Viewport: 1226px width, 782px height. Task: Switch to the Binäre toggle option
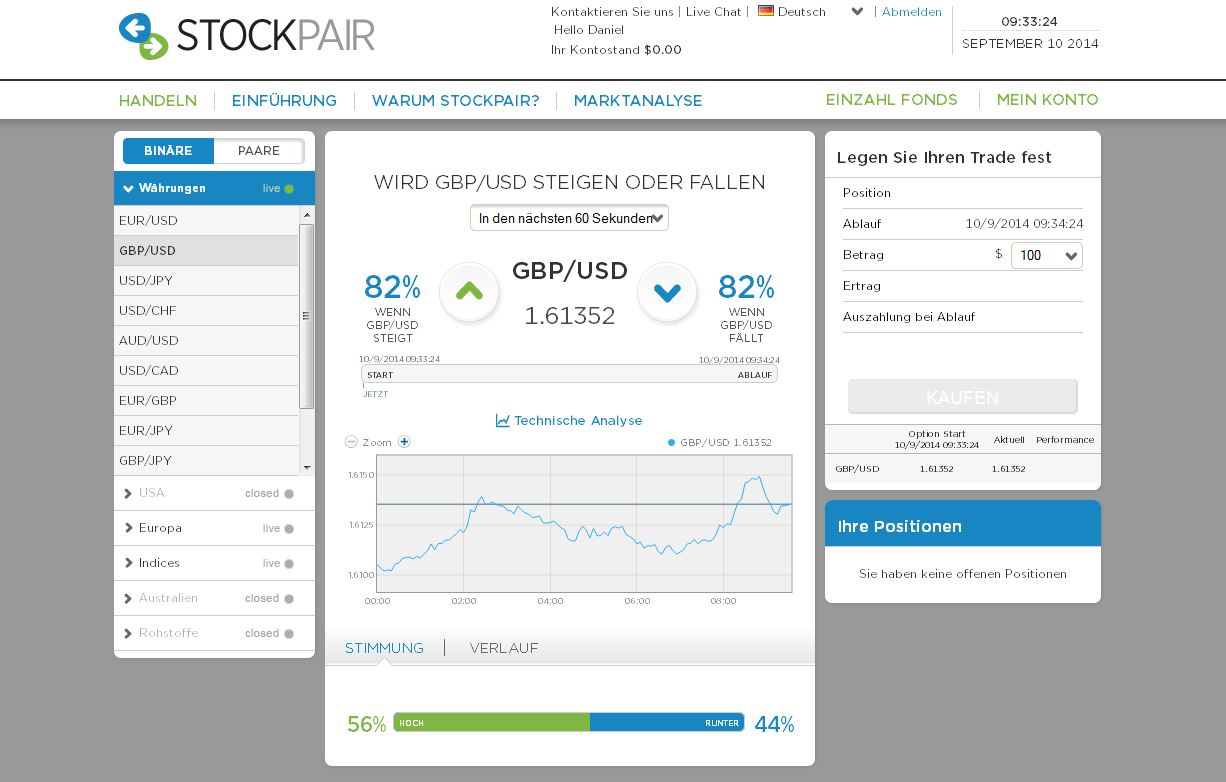coord(168,151)
